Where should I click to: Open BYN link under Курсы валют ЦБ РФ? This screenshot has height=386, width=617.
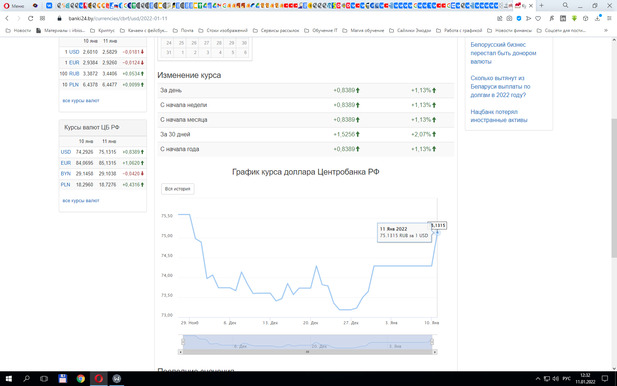coord(66,174)
